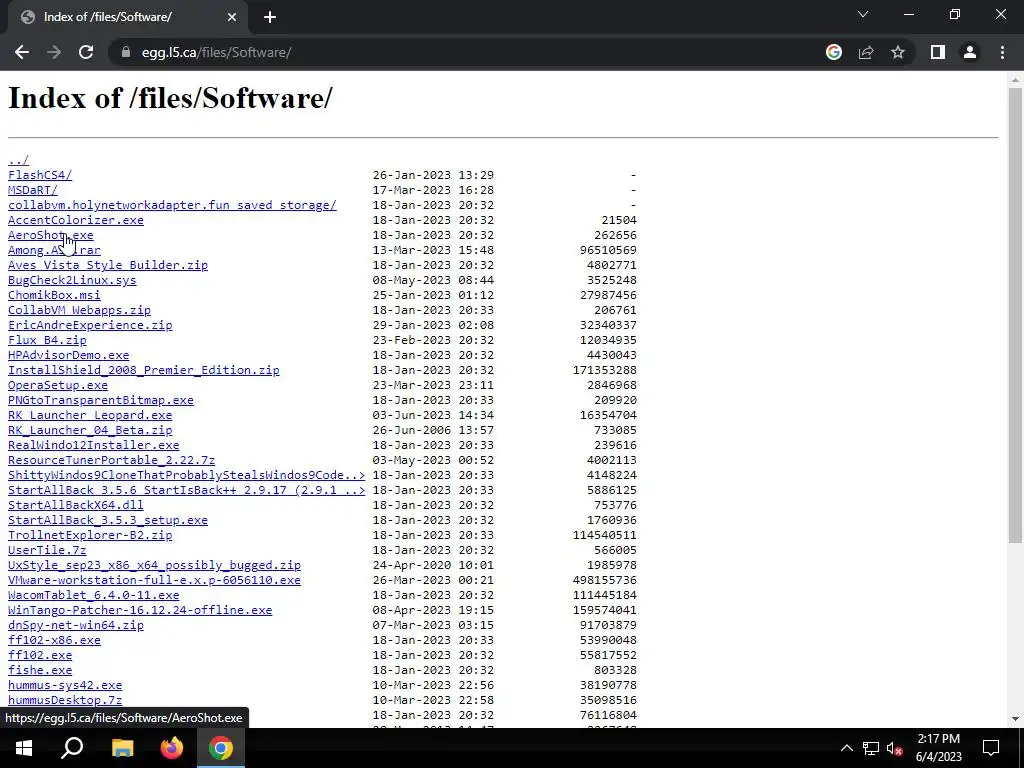Click TrollnetExplorer-B2.zip link
1024x768 pixels.
click(90, 536)
